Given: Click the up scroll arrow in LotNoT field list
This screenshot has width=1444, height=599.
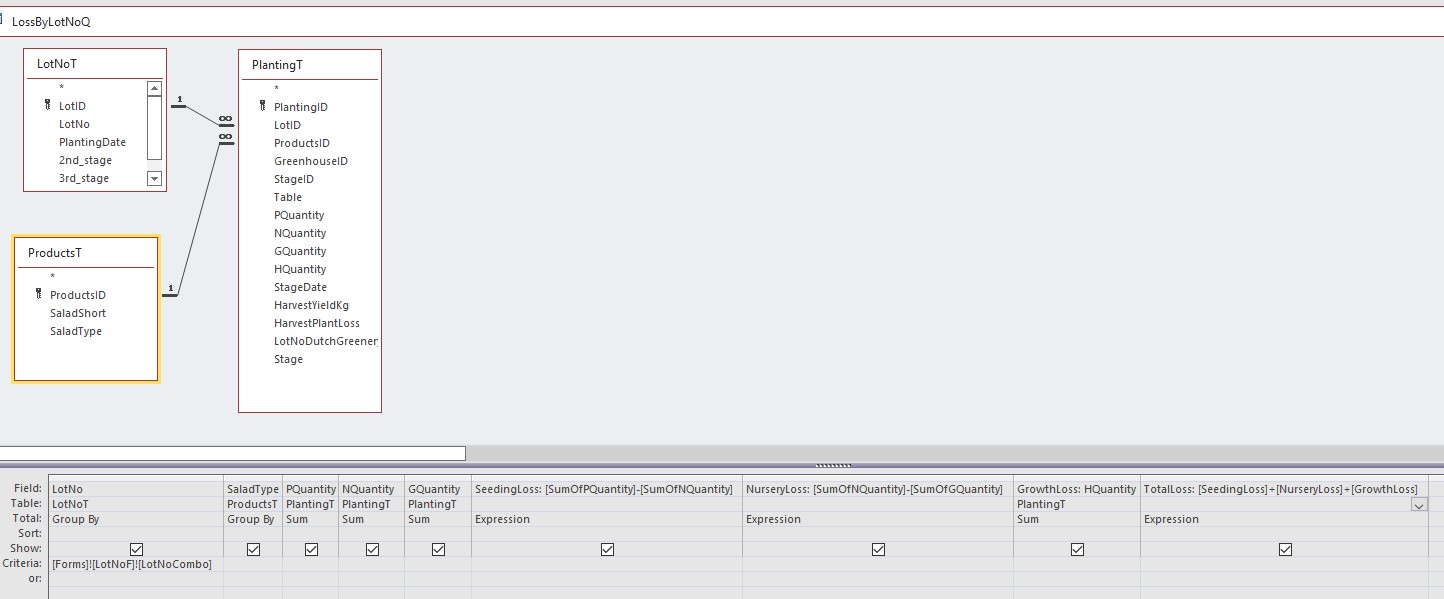Looking at the screenshot, I should pyautogui.click(x=155, y=89).
